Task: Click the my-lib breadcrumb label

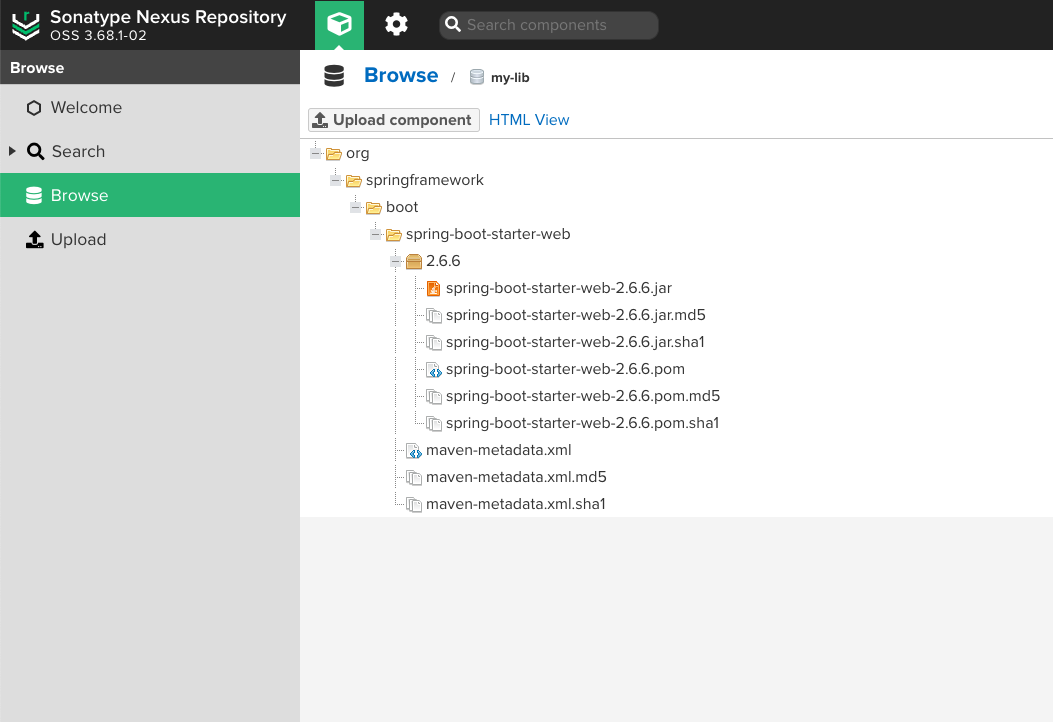Action: (x=510, y=77)
